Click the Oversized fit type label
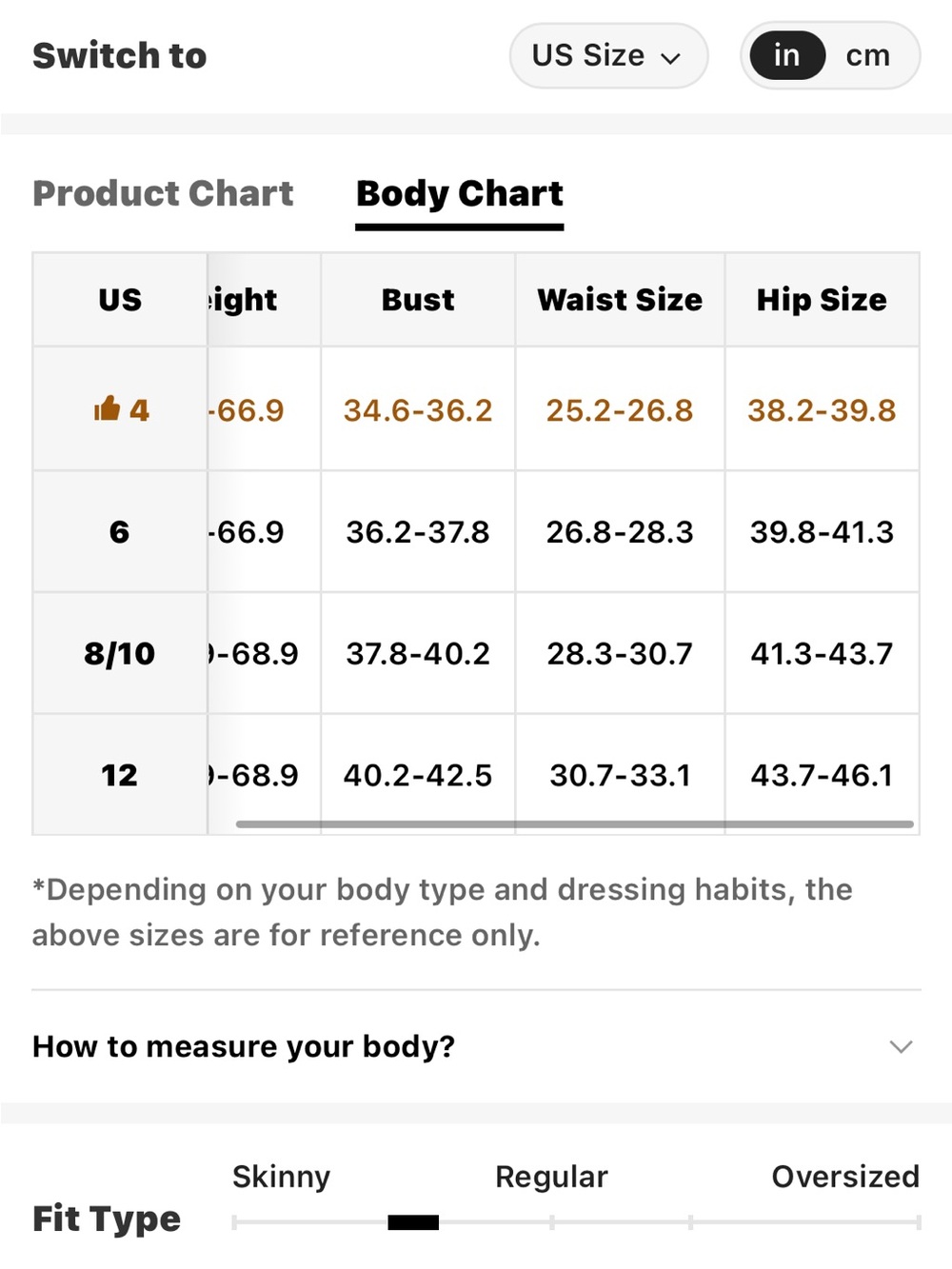 pyautogui.click(x=845, y=1177)
